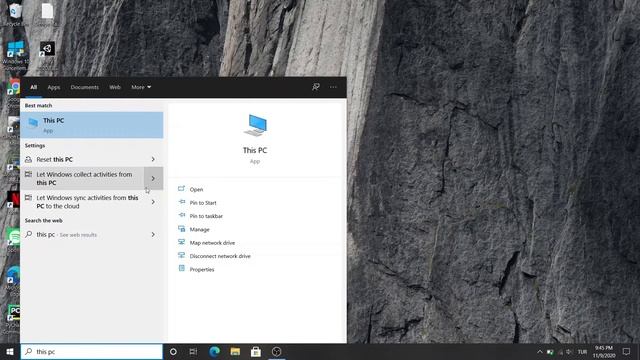Click the Pin to taskbar pin icon
The height and width of the screenshot is (360, 640).
(x=182, y=216)
